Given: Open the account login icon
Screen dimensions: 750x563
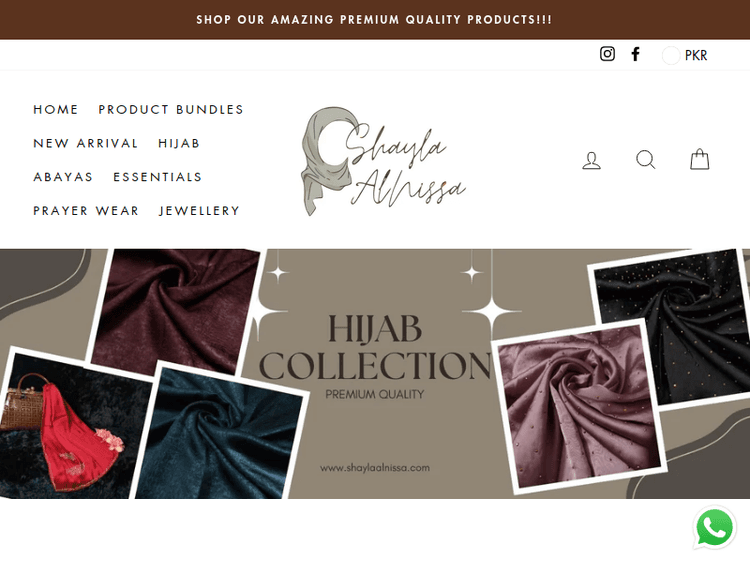Looking at the screenshot, I should pyautogui.click(x=592, y=160).
